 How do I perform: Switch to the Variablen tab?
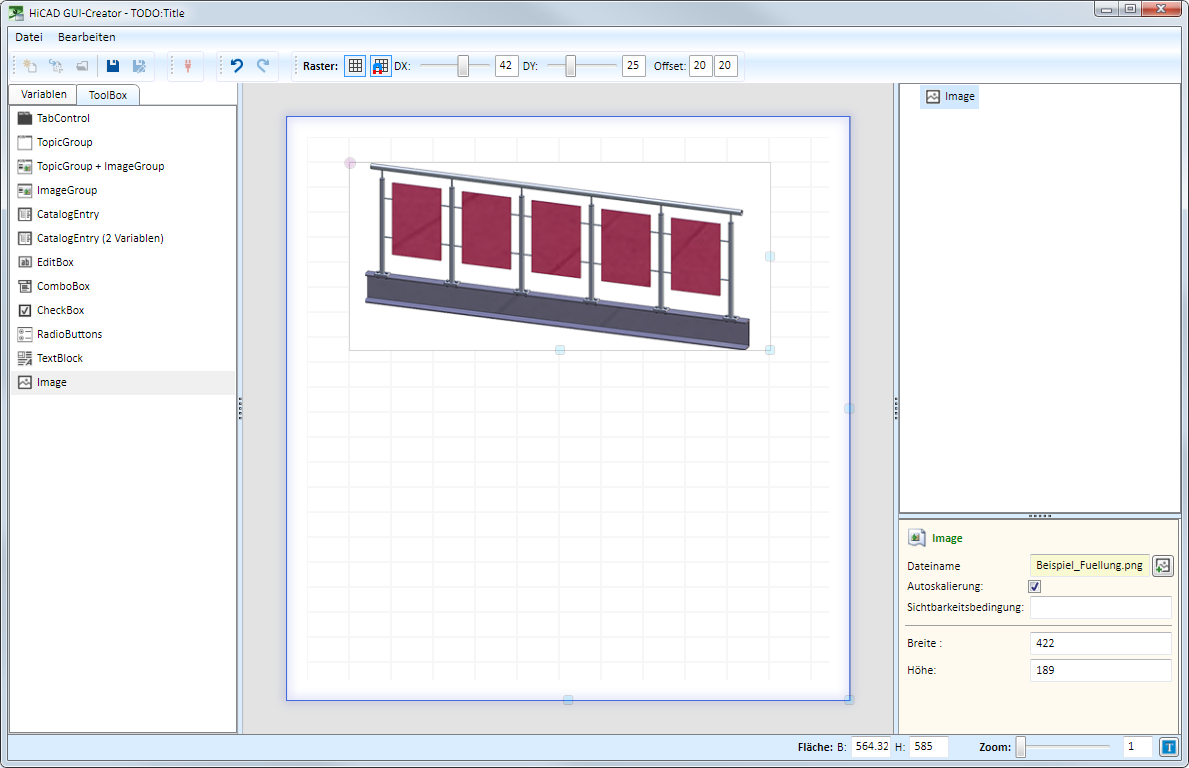click(44, 94)
